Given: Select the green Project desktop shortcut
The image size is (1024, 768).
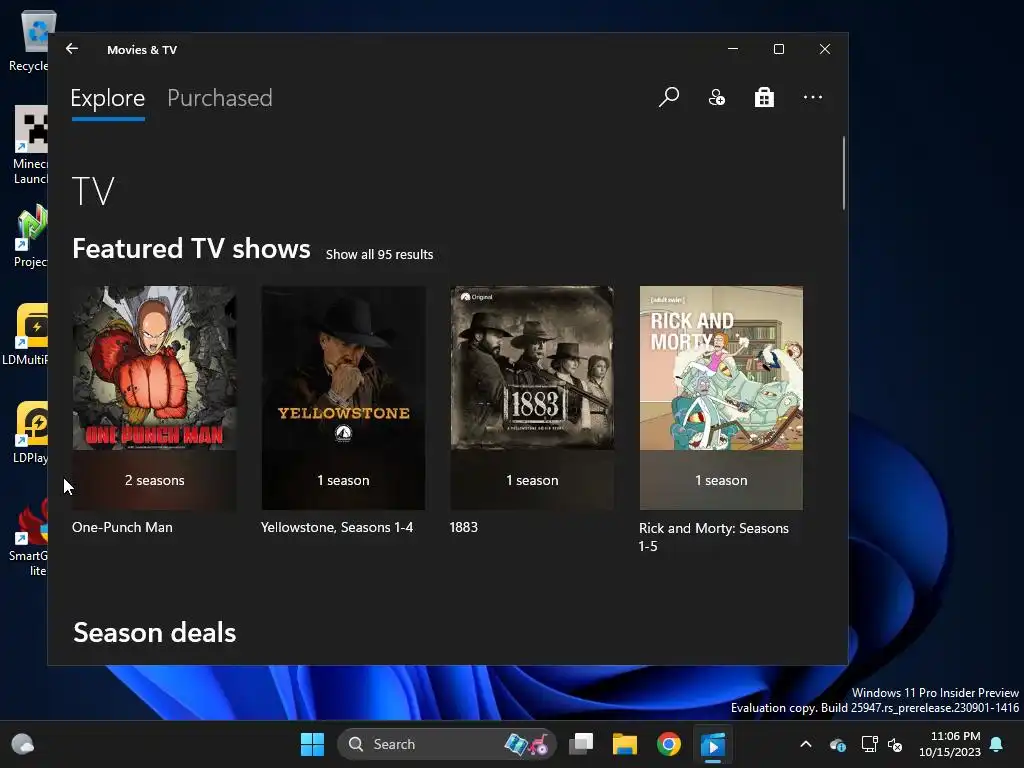Looking at the screenshot, I should pyautogui.click(x=31, y=236).
